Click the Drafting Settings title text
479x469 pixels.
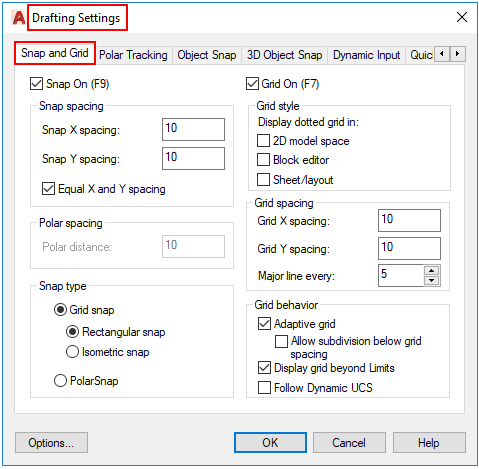click(x=76, y=18)
